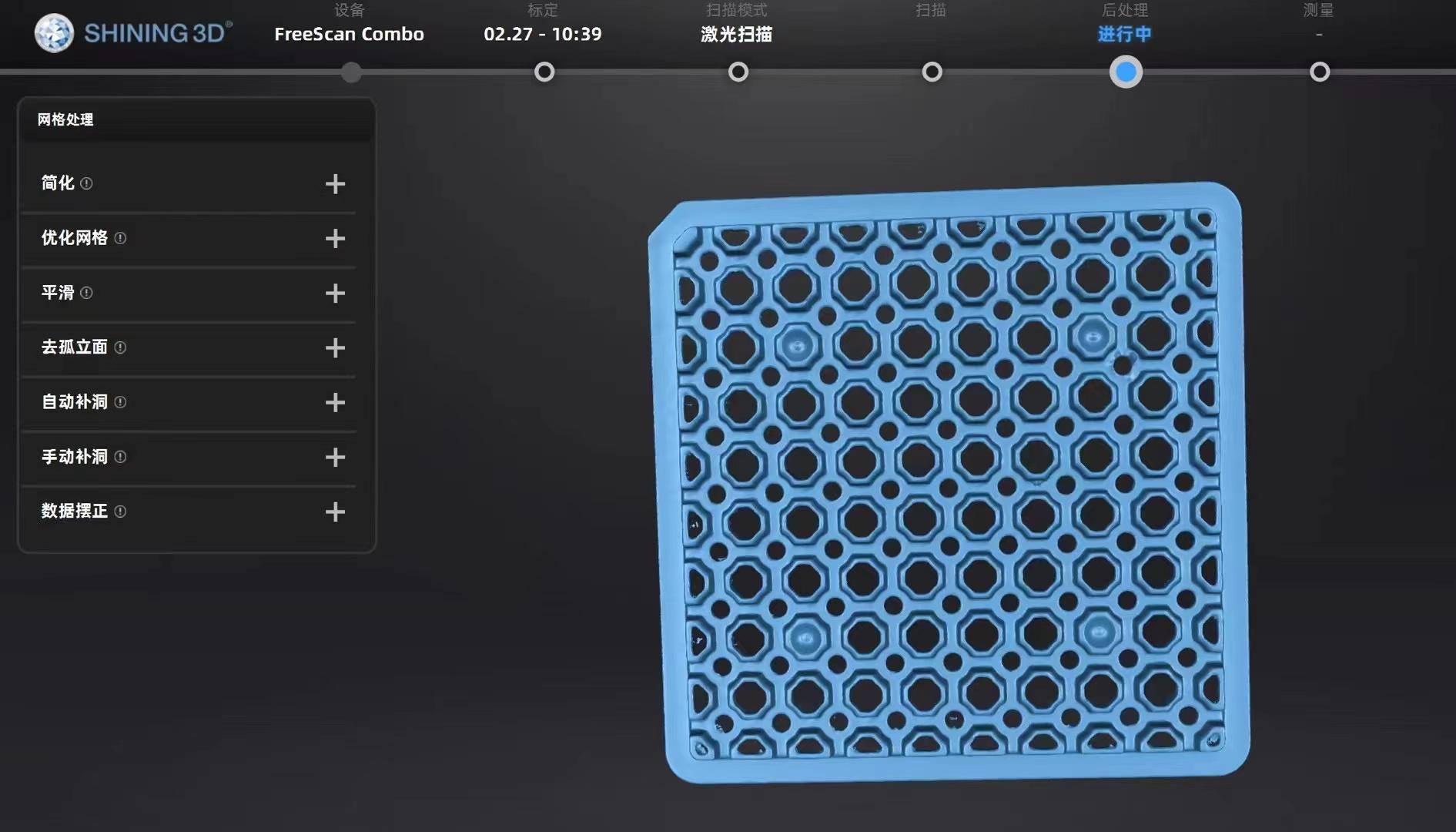Go to the 设备 step node
The height and width of the screenshot is (832, 1456).
pos(351,72)
